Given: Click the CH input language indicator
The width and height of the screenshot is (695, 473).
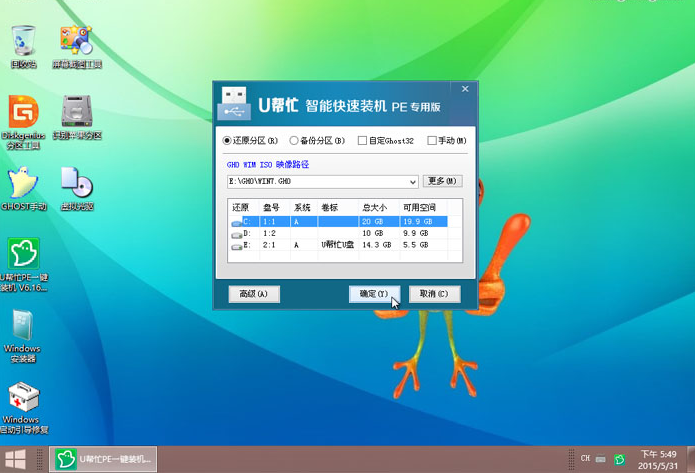Looking at the screenshot, I should tap(585, 458).
